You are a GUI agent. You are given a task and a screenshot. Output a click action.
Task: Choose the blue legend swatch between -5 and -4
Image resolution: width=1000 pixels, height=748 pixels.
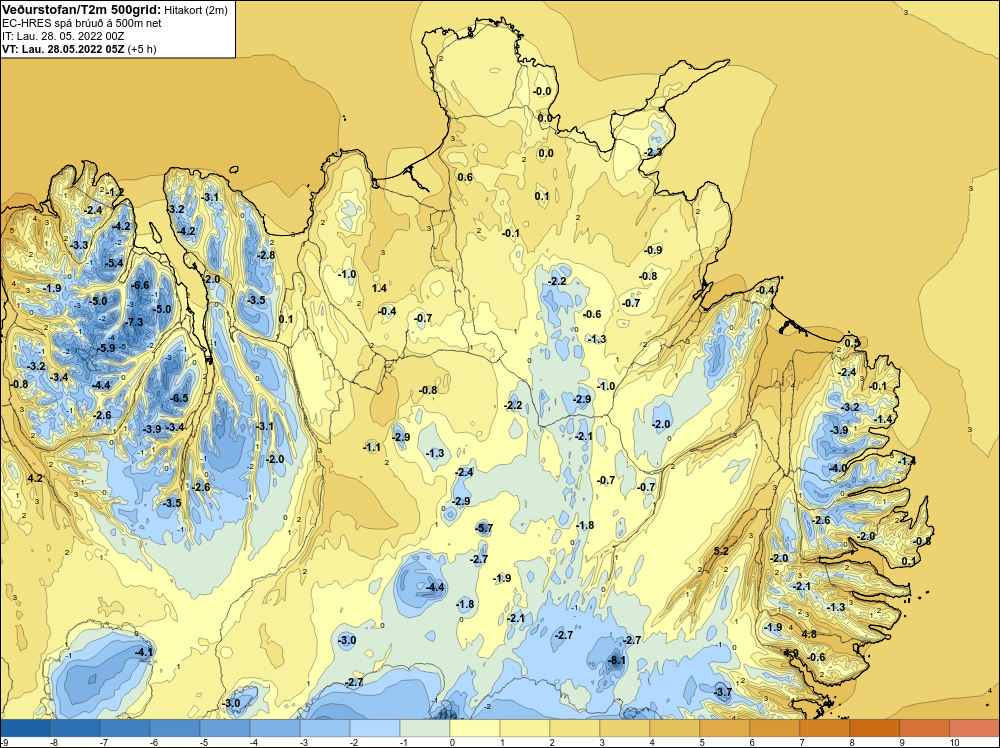pyautogui.click(x=225, y=728)
